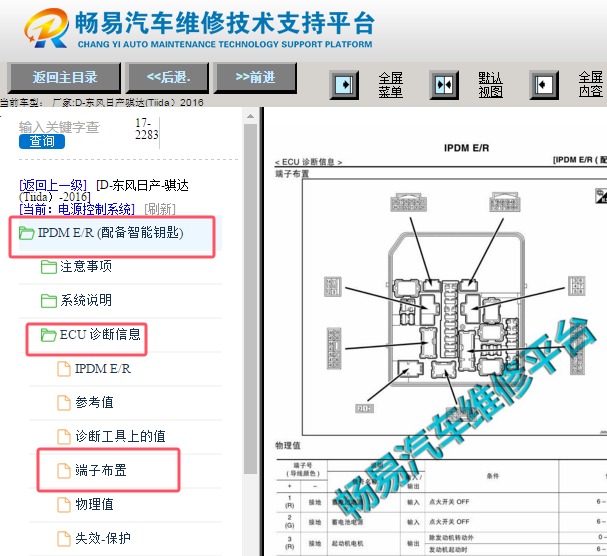This screenshot has width=607, height=556.
Task: Open the 物理值 document
Action: pyautogui.click(x=94, y=504)
